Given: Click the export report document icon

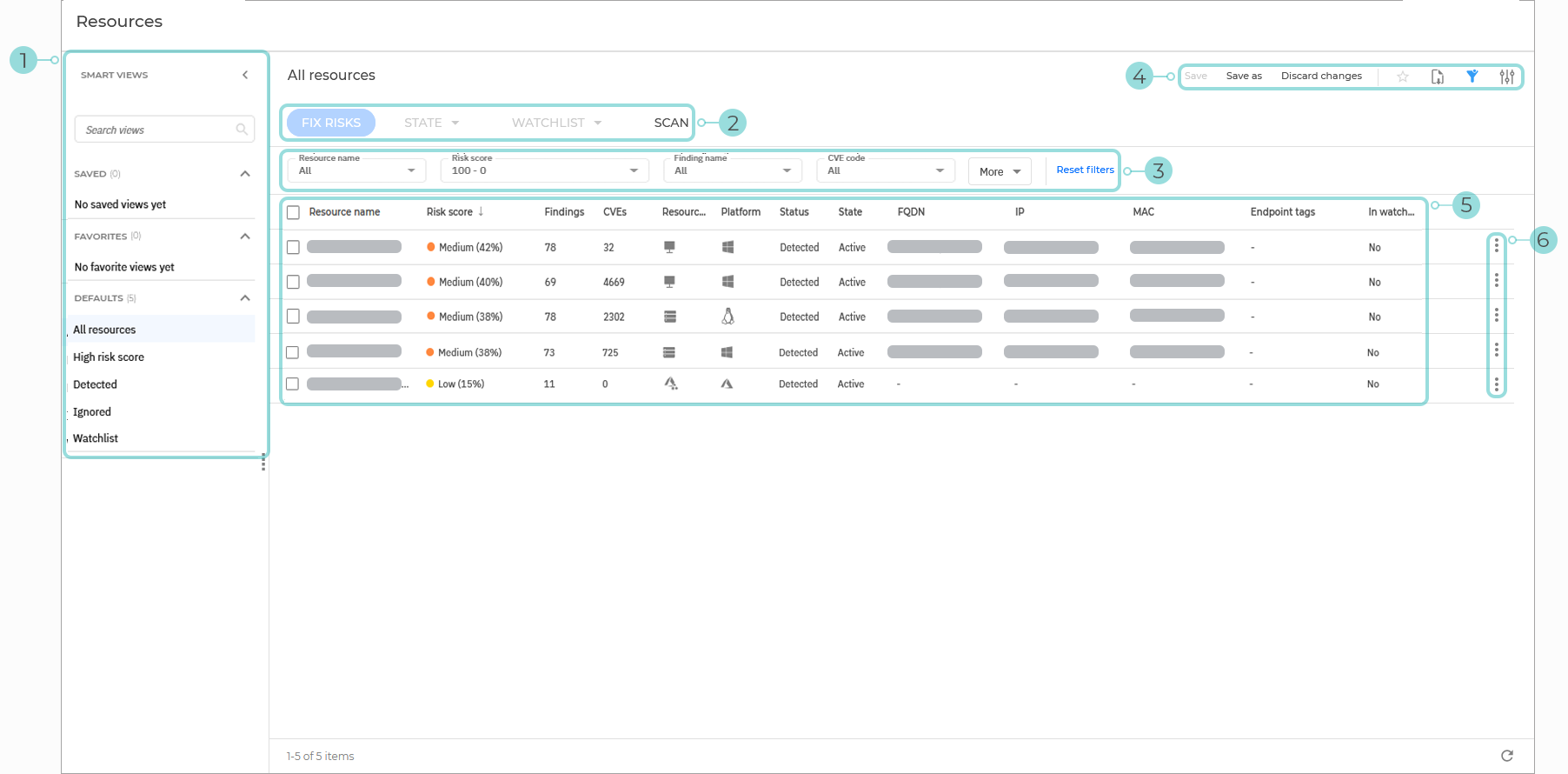Looking at the screenshot, I should coord(1438,77).
